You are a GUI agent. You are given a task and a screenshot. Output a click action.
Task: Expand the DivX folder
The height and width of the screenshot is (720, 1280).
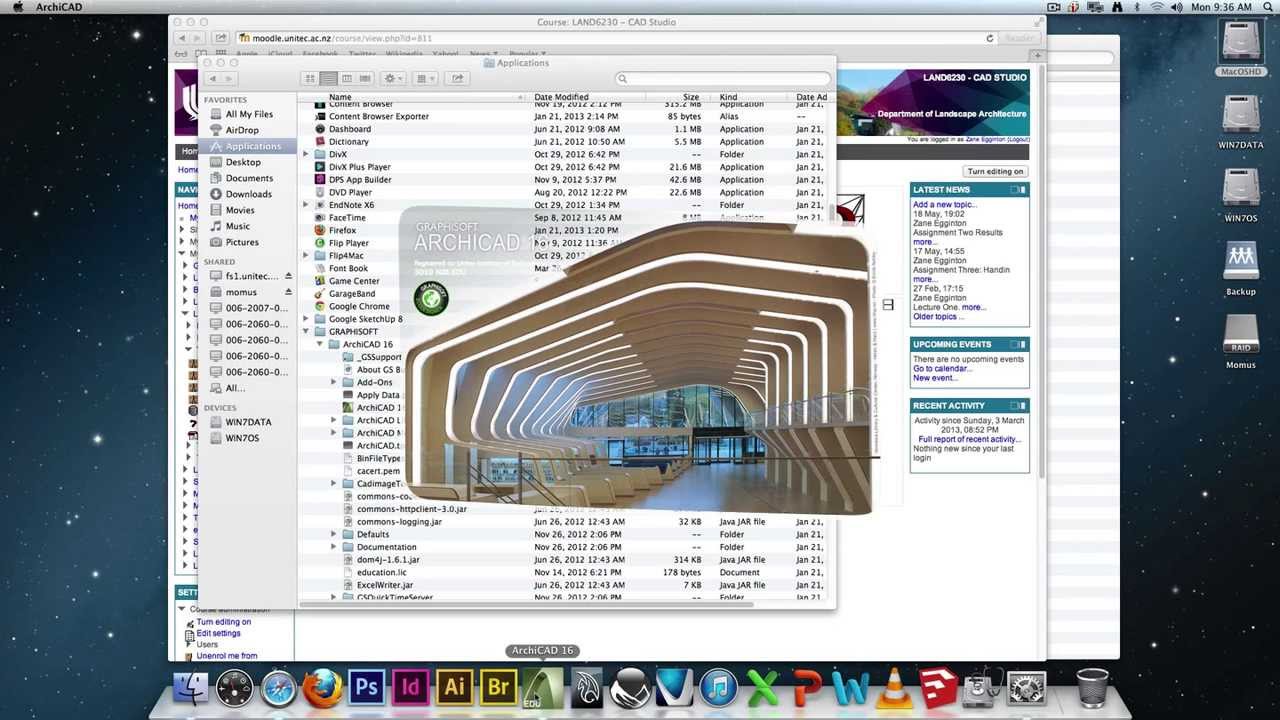point(306,154)
